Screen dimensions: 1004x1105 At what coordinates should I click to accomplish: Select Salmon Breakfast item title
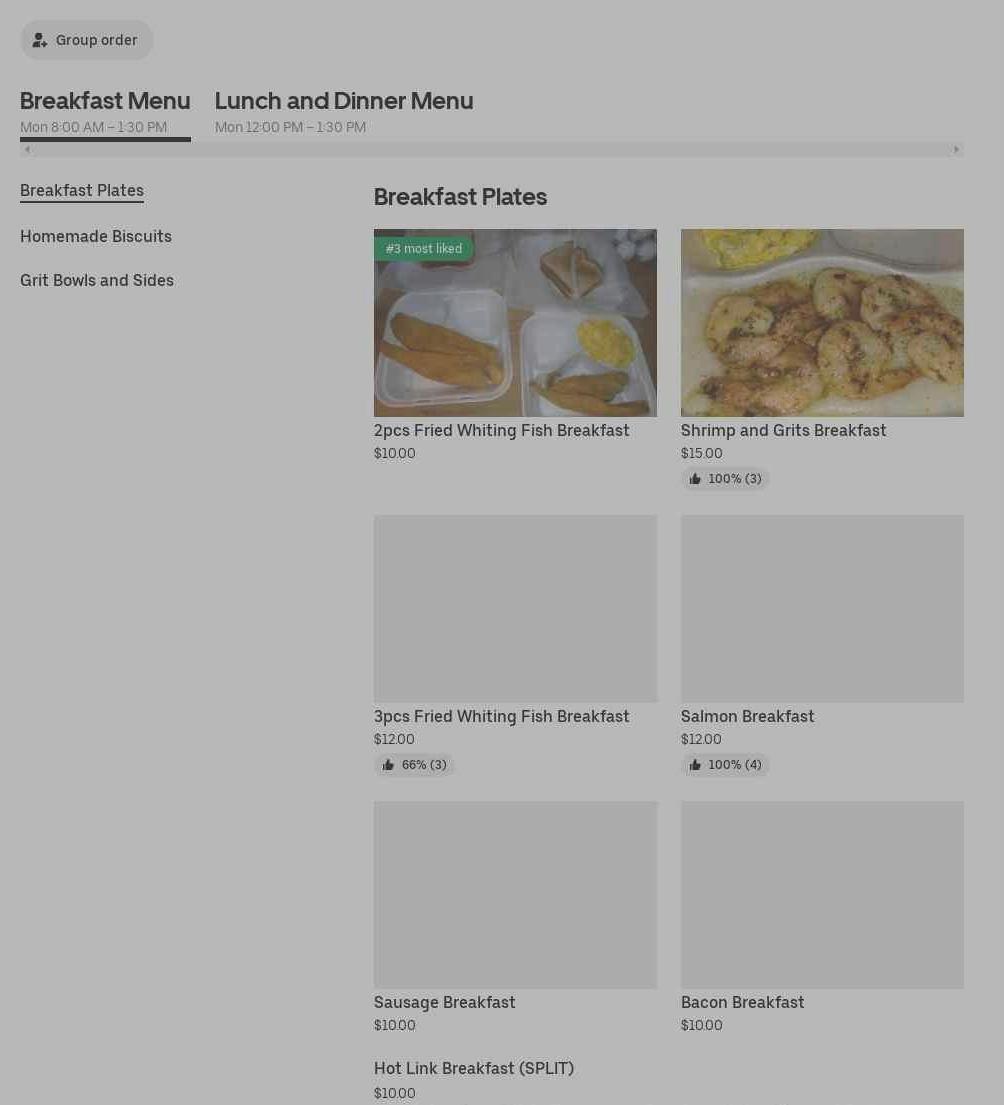[x=747, y=716]
